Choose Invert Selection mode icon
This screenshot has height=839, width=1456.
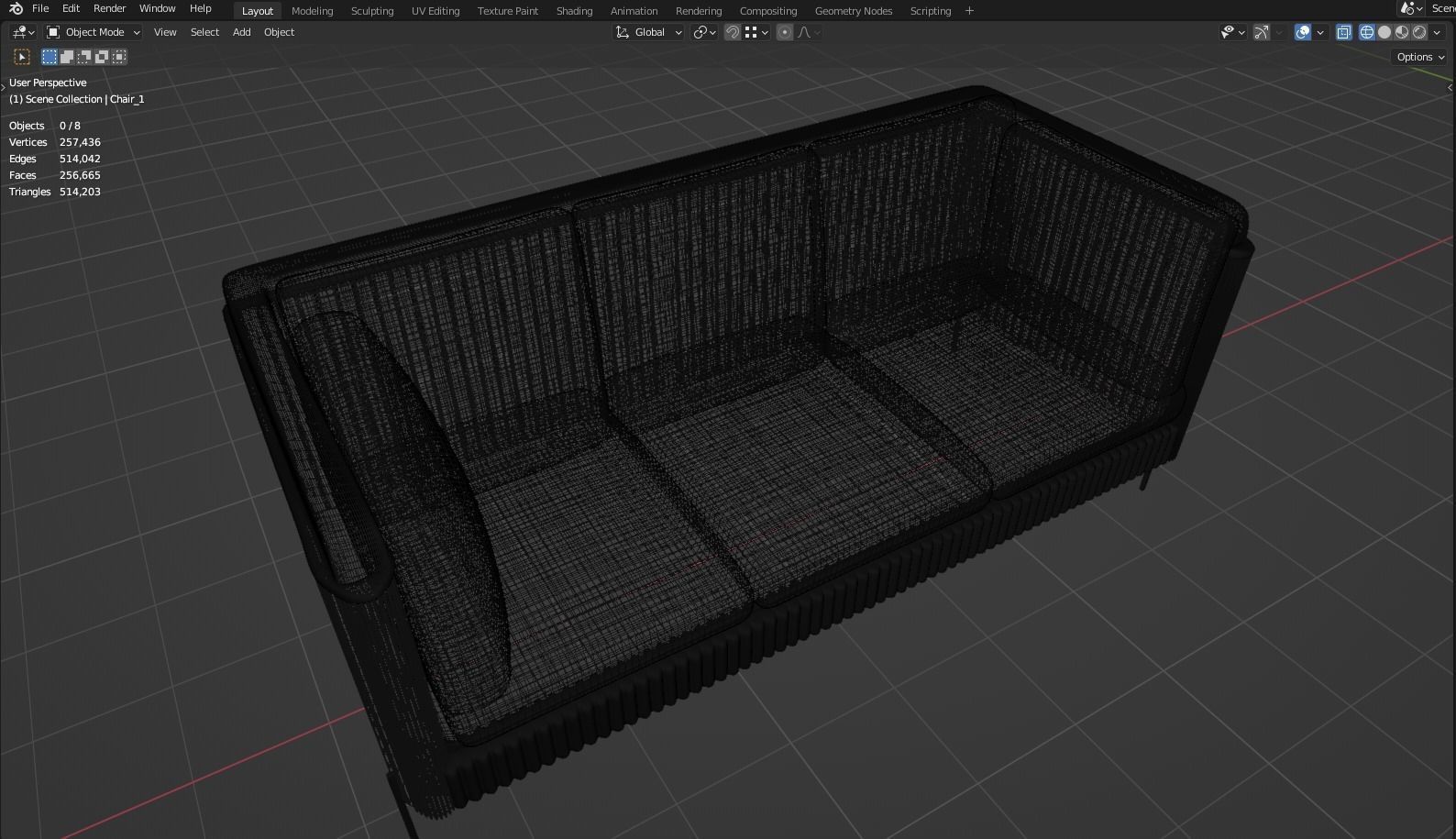pyautogui.click(x=102, y=57)
